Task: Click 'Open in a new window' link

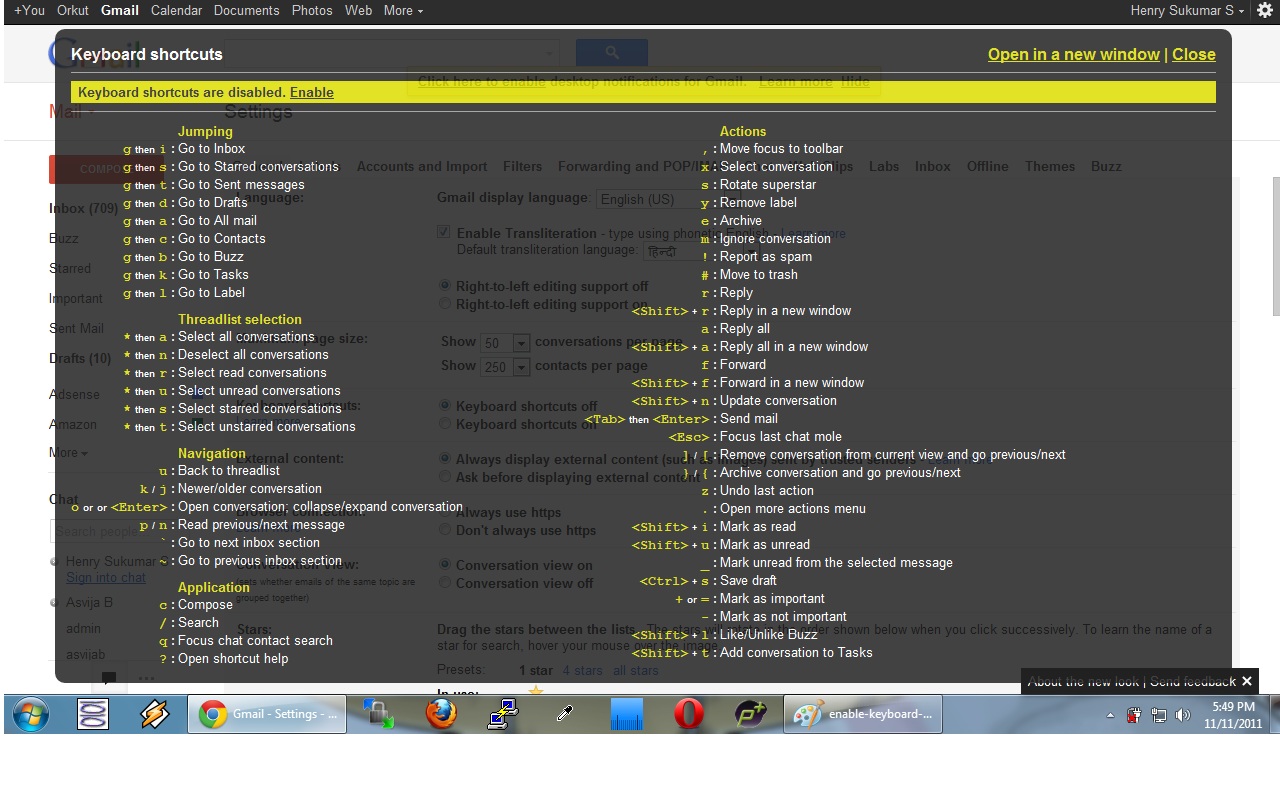Action: (1073, 54)
